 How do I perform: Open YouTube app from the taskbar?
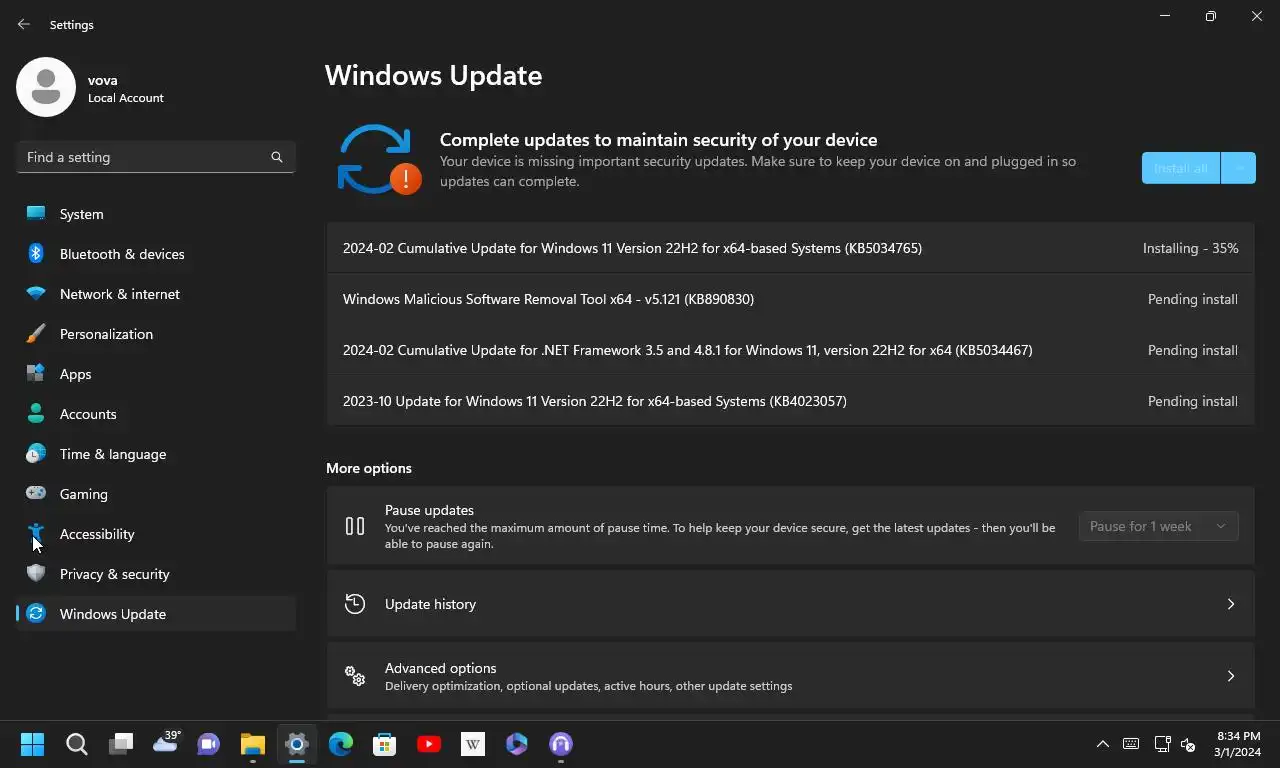429,744
